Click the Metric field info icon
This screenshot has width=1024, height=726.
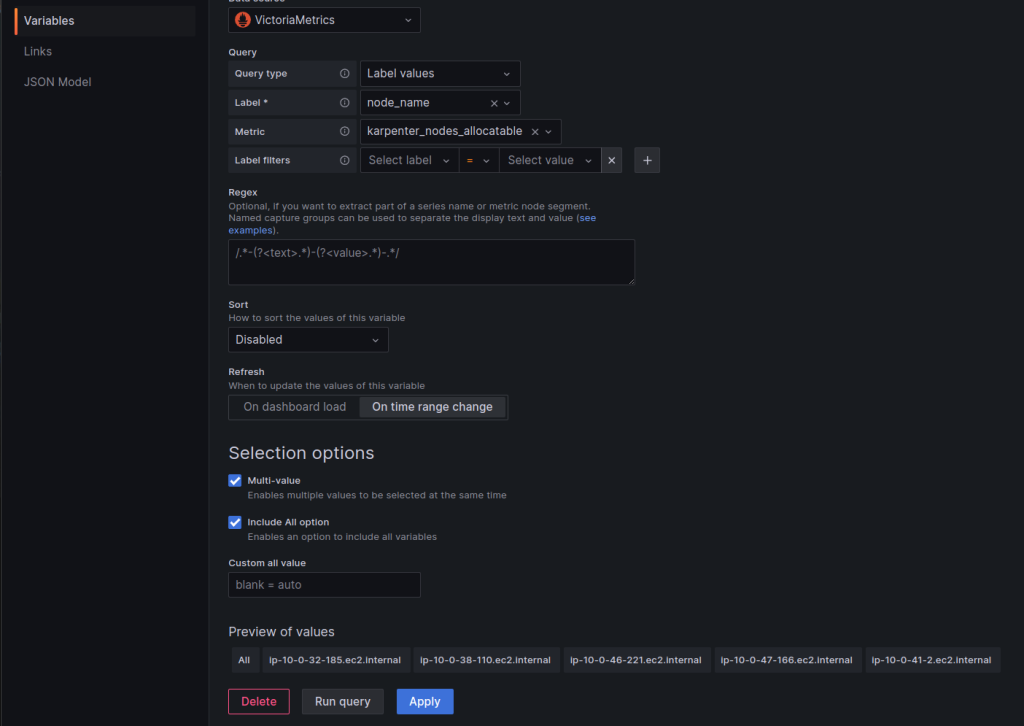click(345, 131)
